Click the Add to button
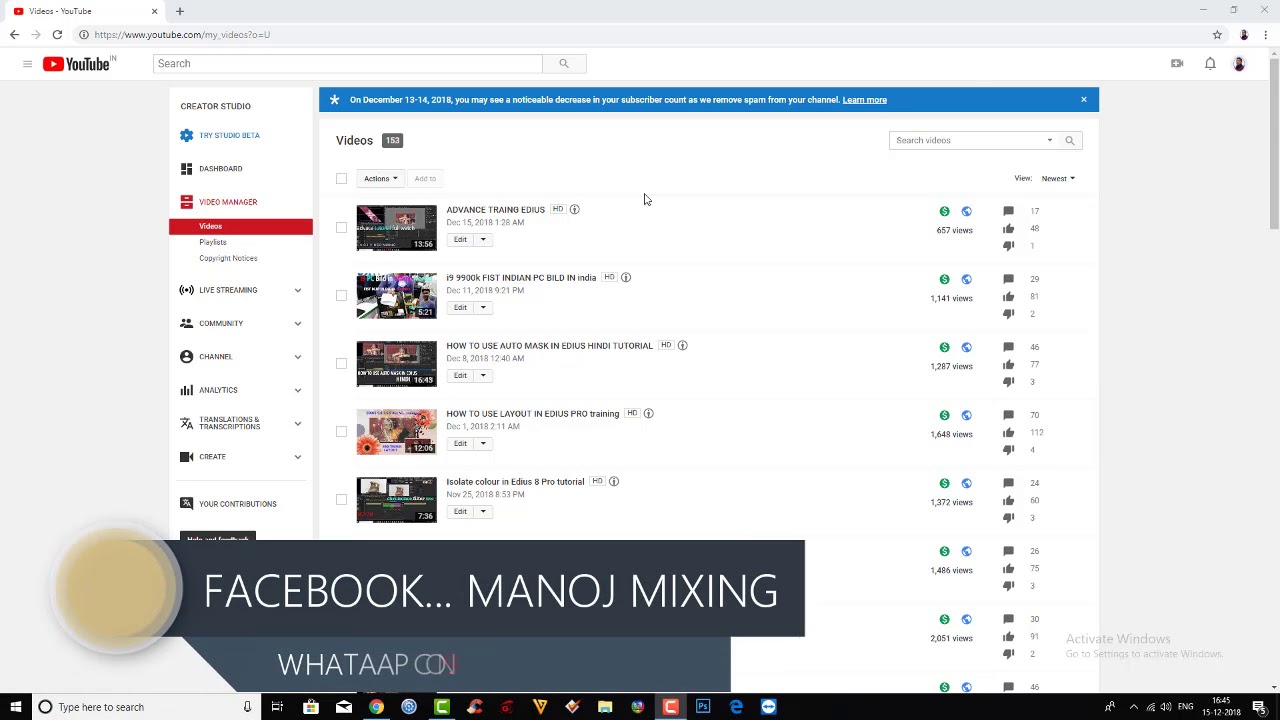The image size is (1280, 720). (425, 179)
